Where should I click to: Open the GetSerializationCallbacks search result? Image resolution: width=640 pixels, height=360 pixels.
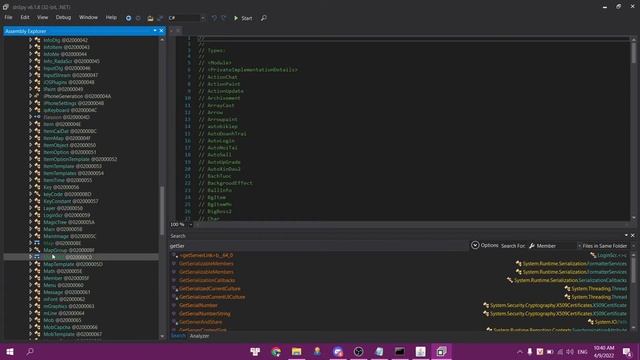coord(207,280)
